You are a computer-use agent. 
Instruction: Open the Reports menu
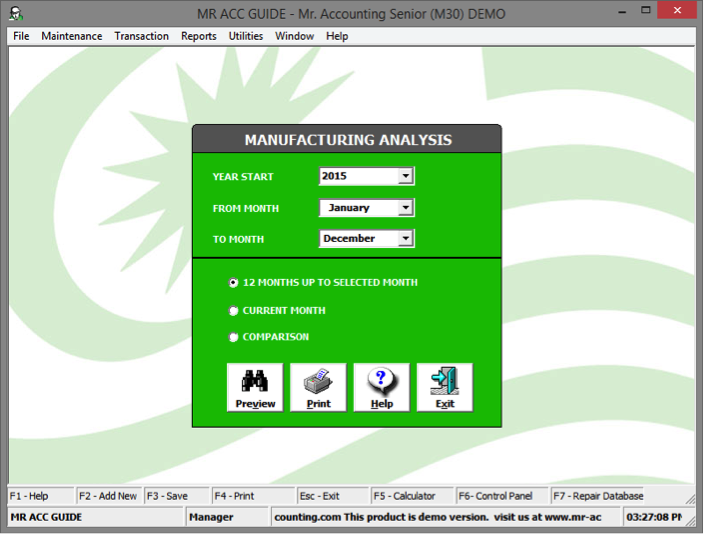[198, 36]
